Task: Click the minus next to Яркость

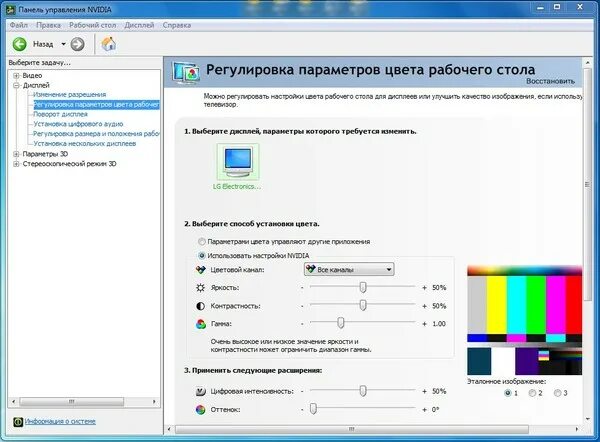Action: click(302, 287)
